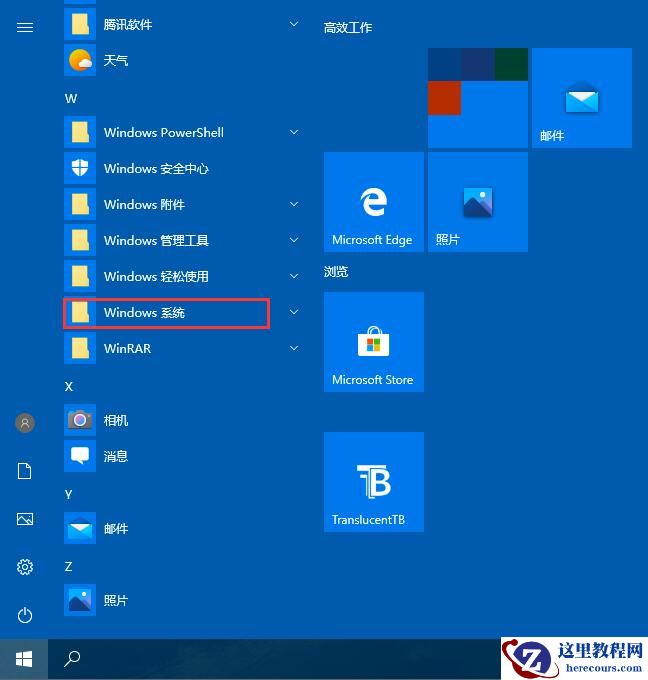Expand the Windows 管理工具 chevron
This screenshot has height=680, width=648.
pos(294,240)
